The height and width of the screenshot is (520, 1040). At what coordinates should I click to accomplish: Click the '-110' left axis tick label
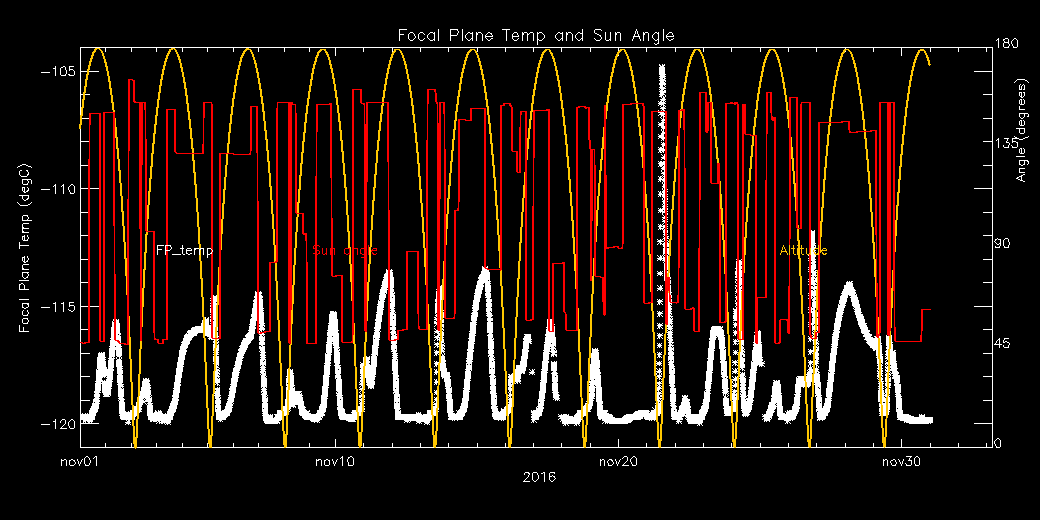58,190
